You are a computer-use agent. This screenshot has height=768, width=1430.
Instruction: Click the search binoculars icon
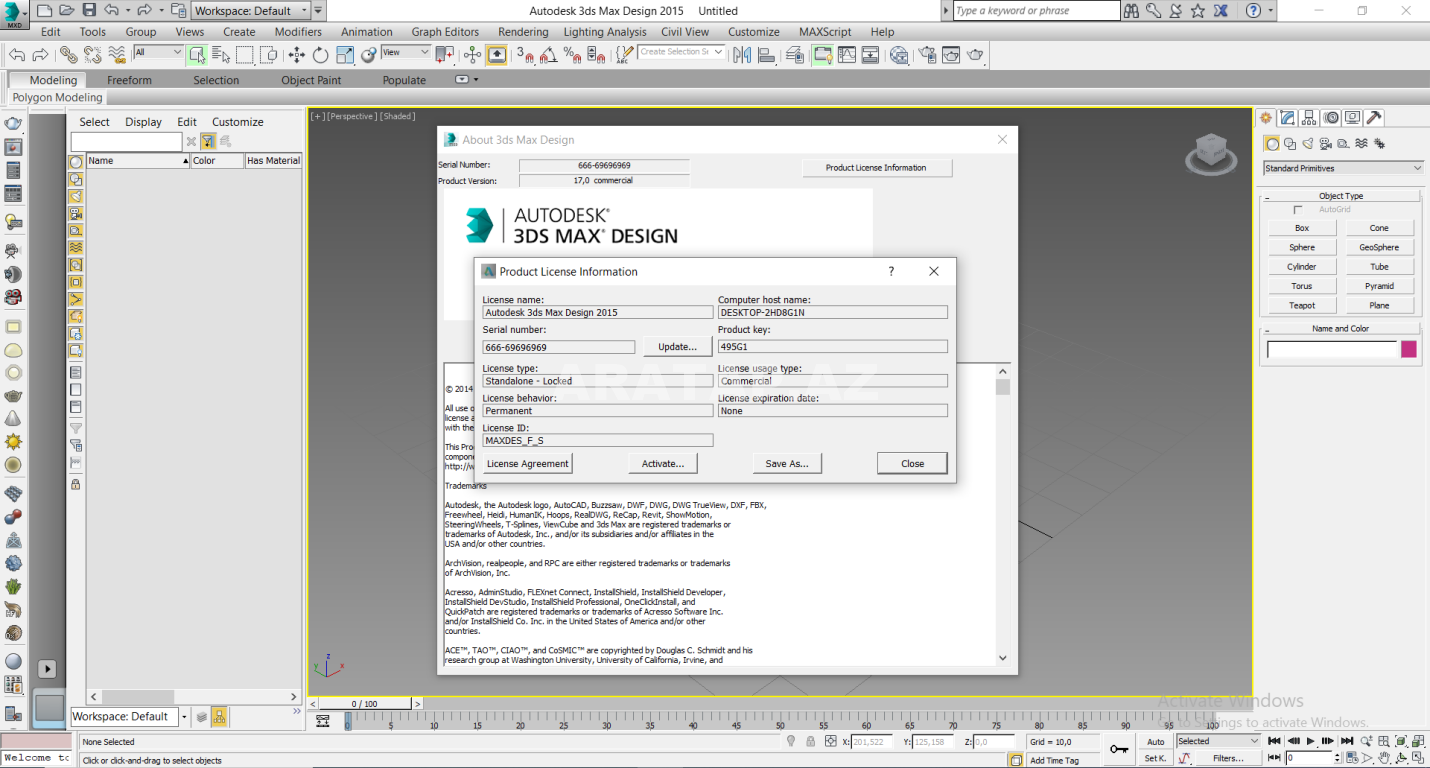click(x=1131, y=11)
